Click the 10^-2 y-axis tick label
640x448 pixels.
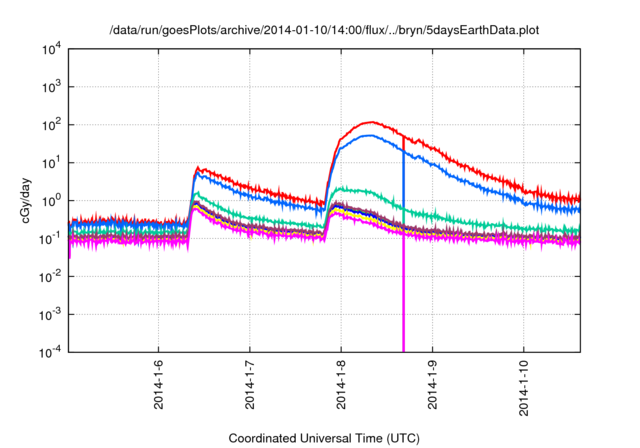pos(50,277)
